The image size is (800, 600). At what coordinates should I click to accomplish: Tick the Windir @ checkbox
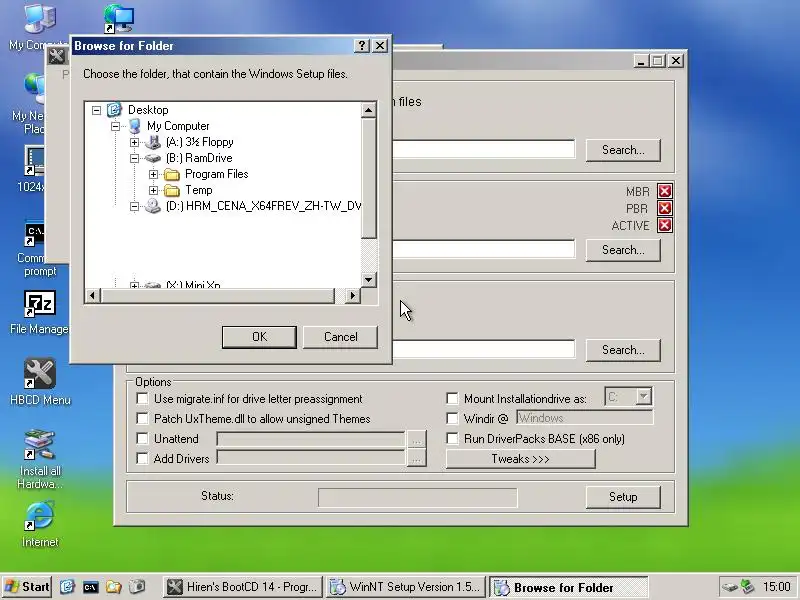[452, 418]
